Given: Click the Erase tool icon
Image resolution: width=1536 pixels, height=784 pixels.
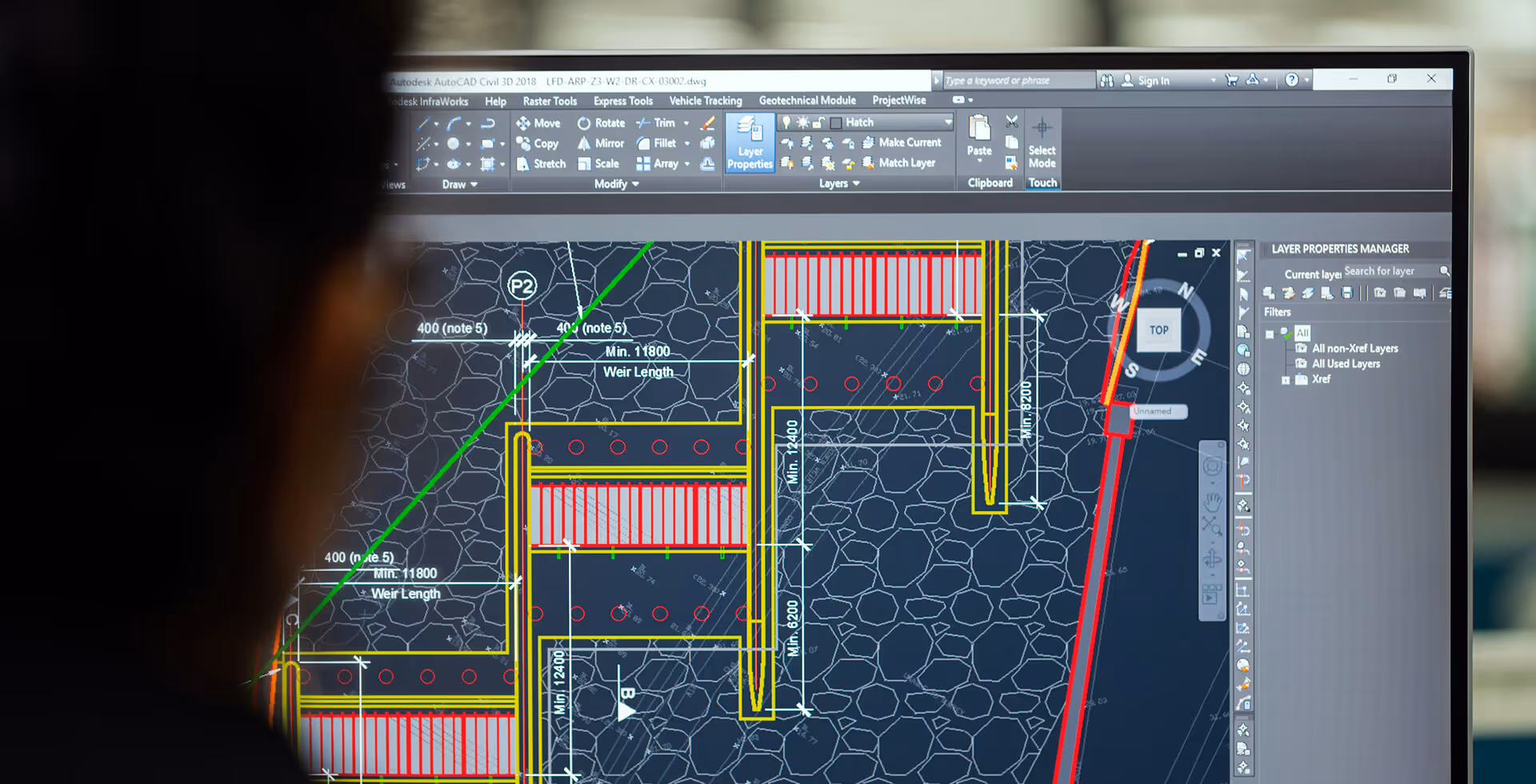Looking at the screenshot, I should (x=707, y=123).
